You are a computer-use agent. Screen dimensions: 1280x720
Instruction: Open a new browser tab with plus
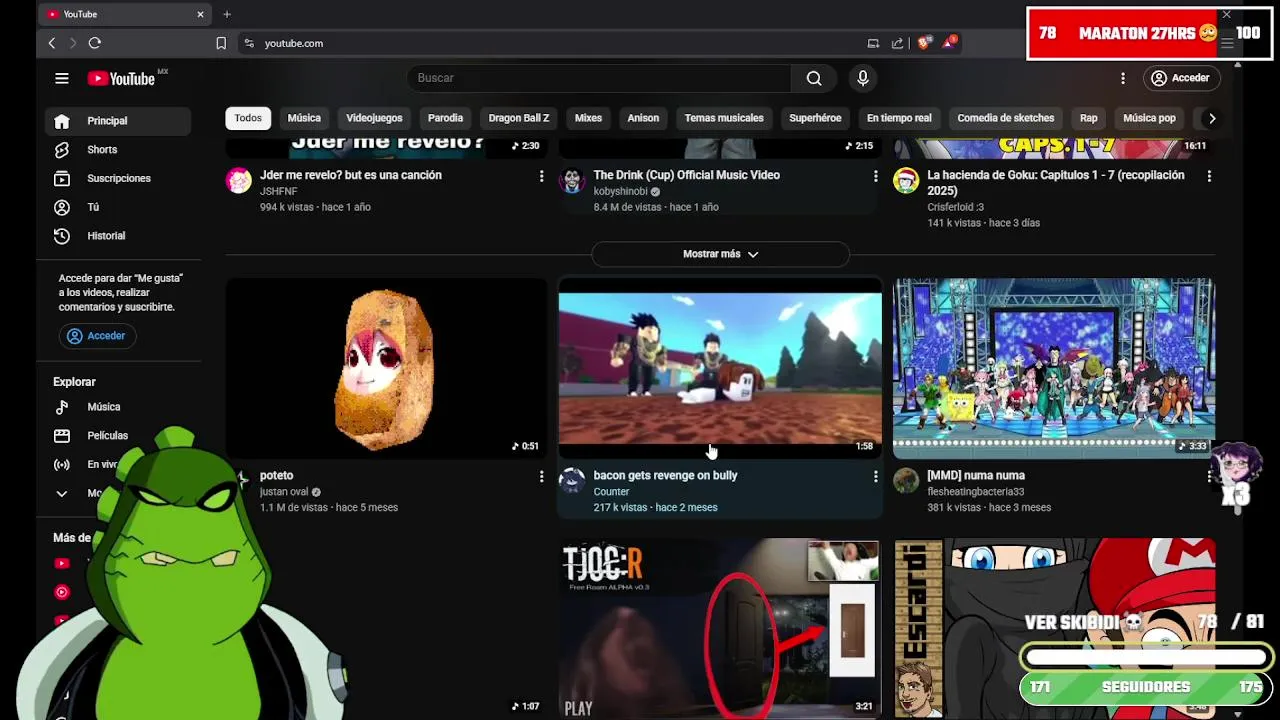(x=227, y=14)
